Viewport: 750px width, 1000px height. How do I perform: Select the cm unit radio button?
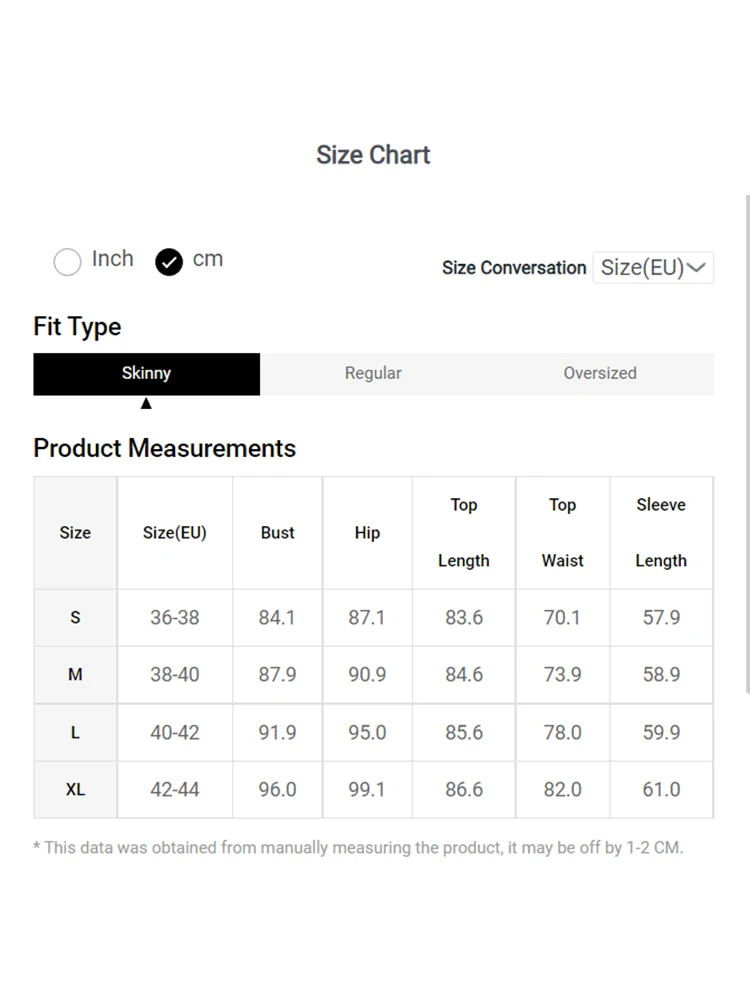tap(169, 262)
